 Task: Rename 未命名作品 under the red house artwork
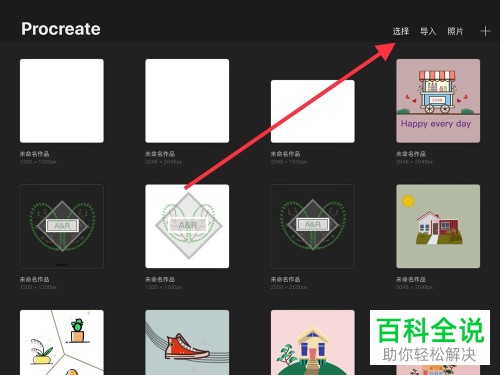(x=411, y=279)
